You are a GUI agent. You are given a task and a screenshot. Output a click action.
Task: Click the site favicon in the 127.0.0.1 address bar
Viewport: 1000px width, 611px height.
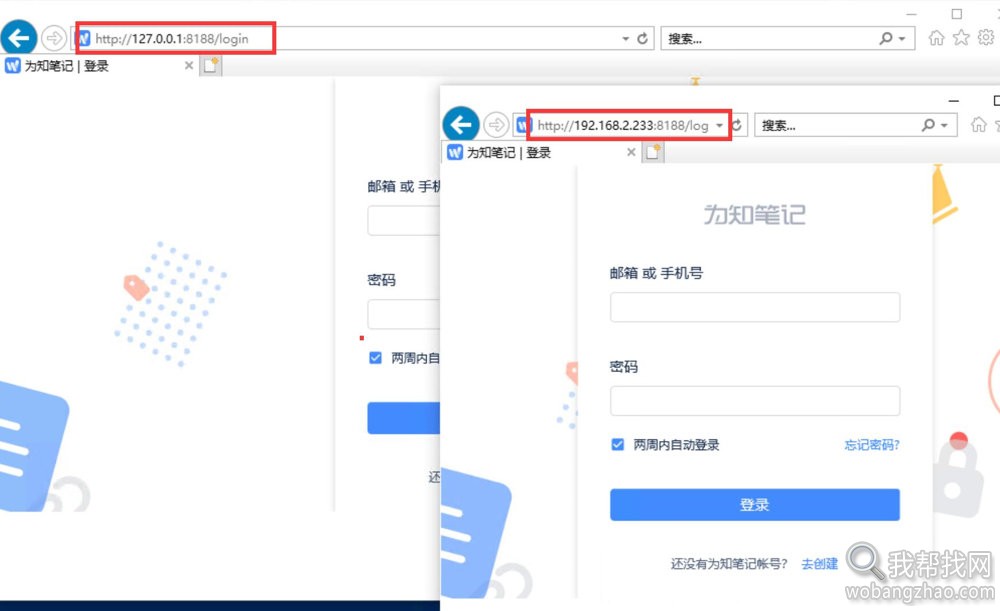coord(84,38)
